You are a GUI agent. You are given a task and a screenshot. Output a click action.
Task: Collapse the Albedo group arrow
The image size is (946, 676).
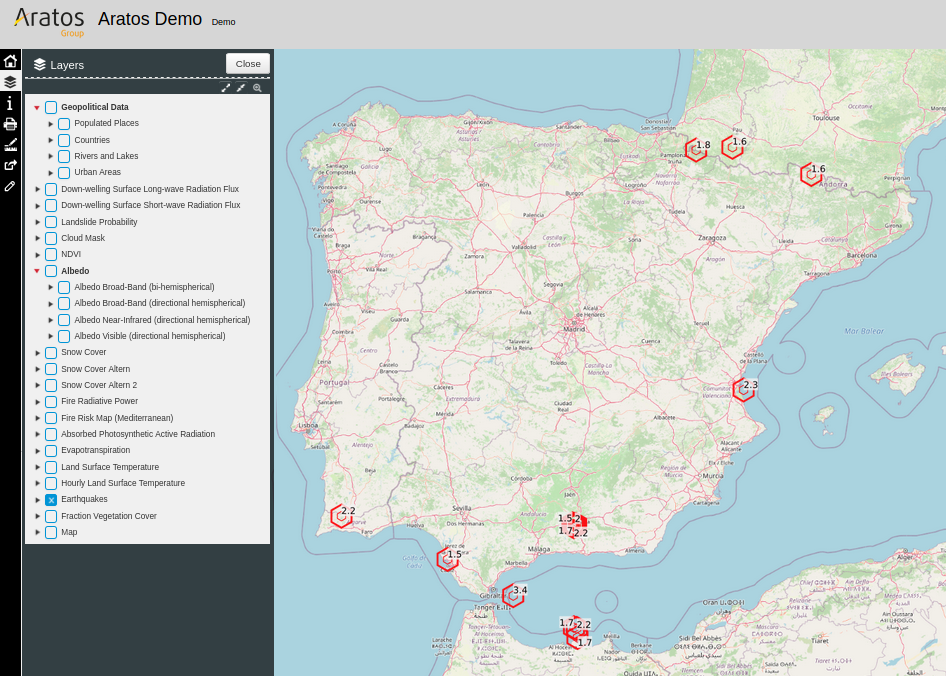(37, 271)
